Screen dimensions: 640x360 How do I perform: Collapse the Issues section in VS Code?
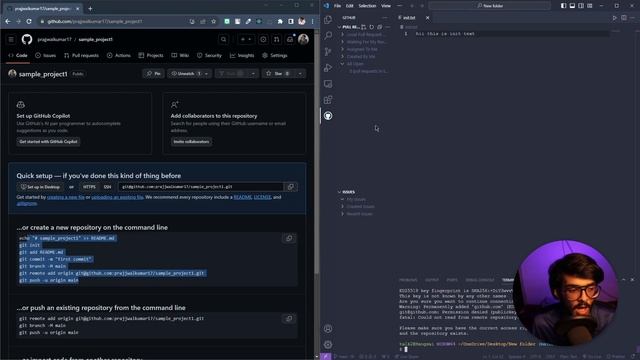point(339,192)
